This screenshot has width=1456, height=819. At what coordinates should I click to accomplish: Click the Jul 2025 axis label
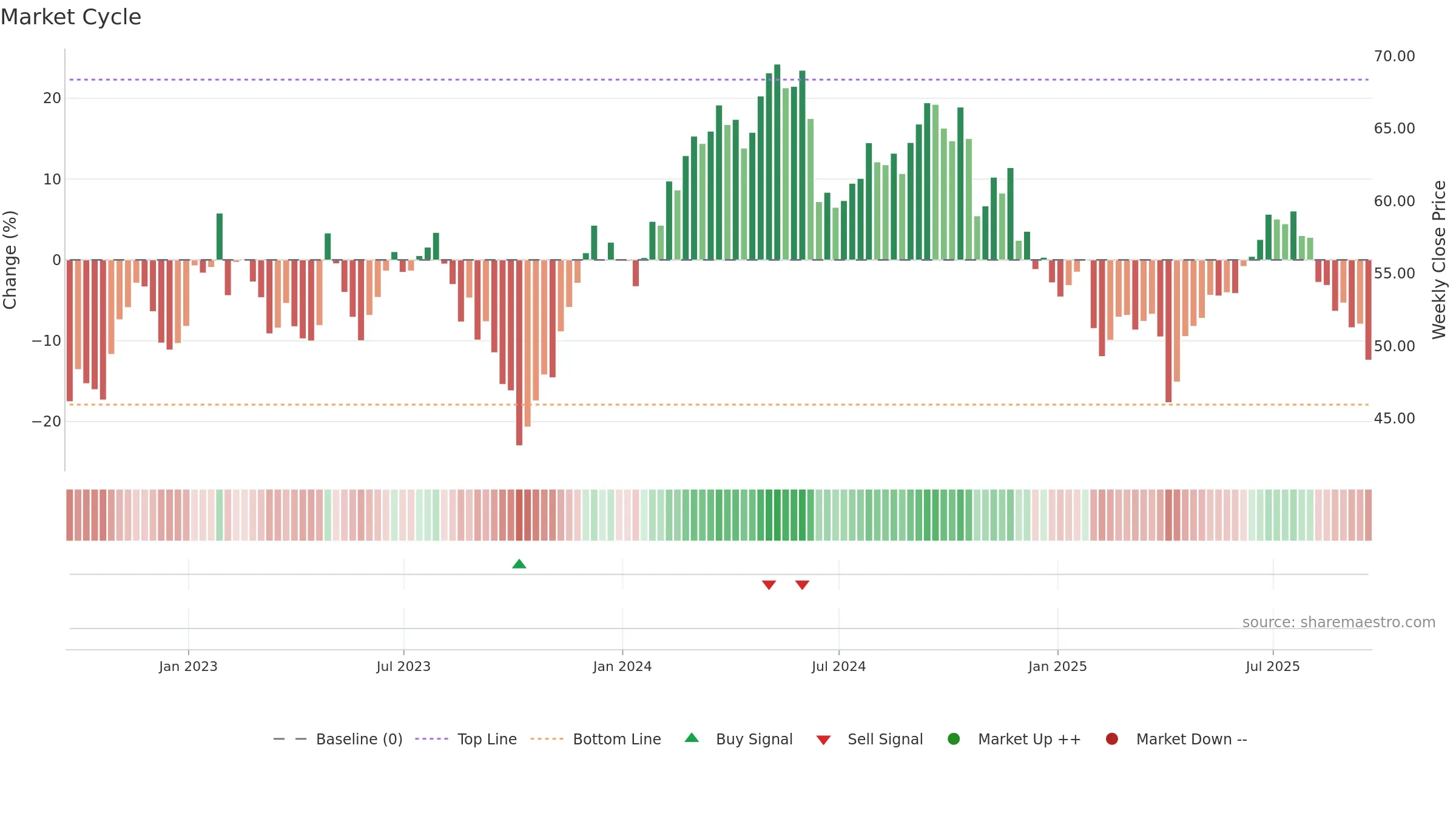point(1273,666)
